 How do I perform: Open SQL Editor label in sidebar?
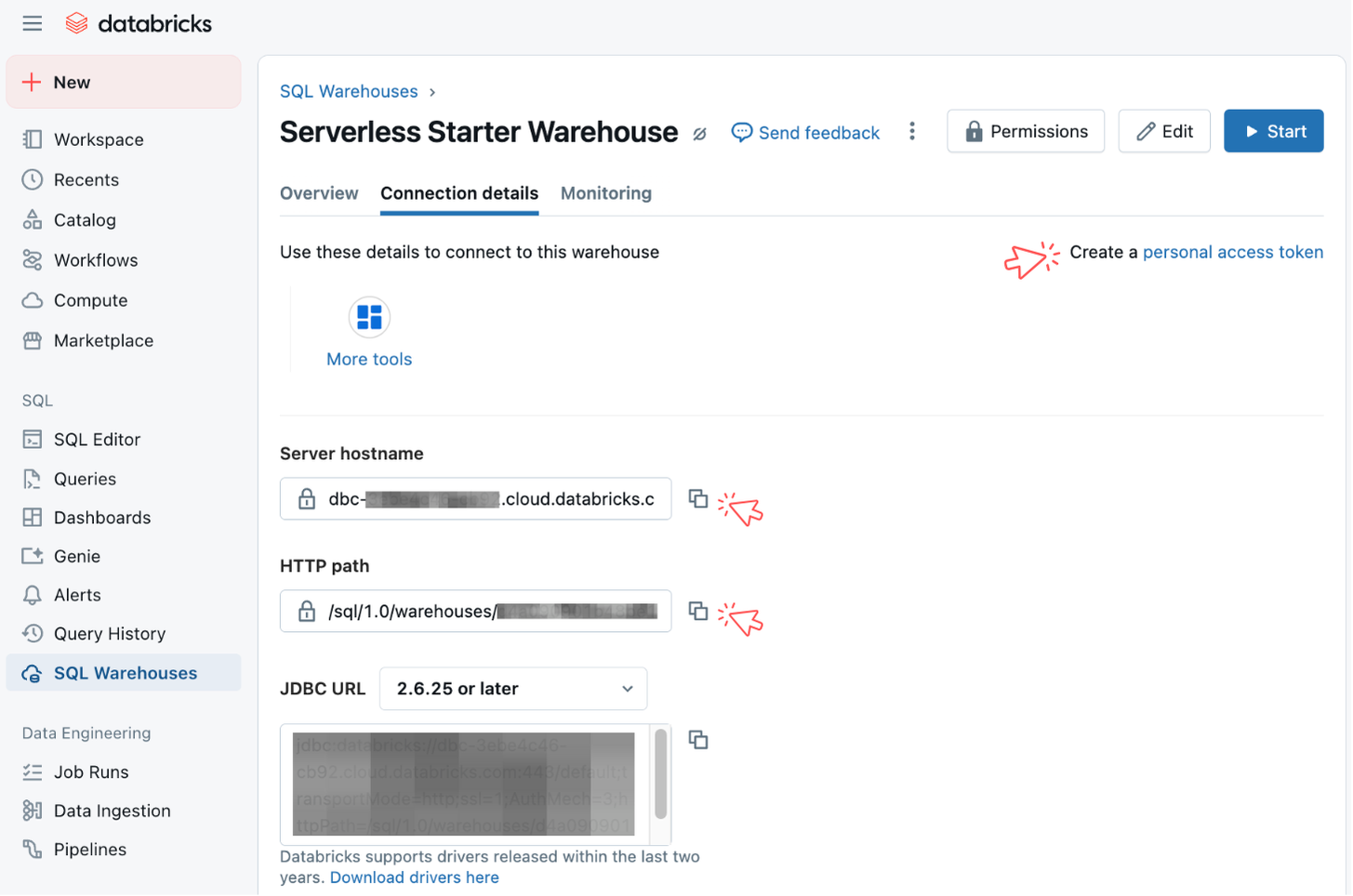(97, 439)
